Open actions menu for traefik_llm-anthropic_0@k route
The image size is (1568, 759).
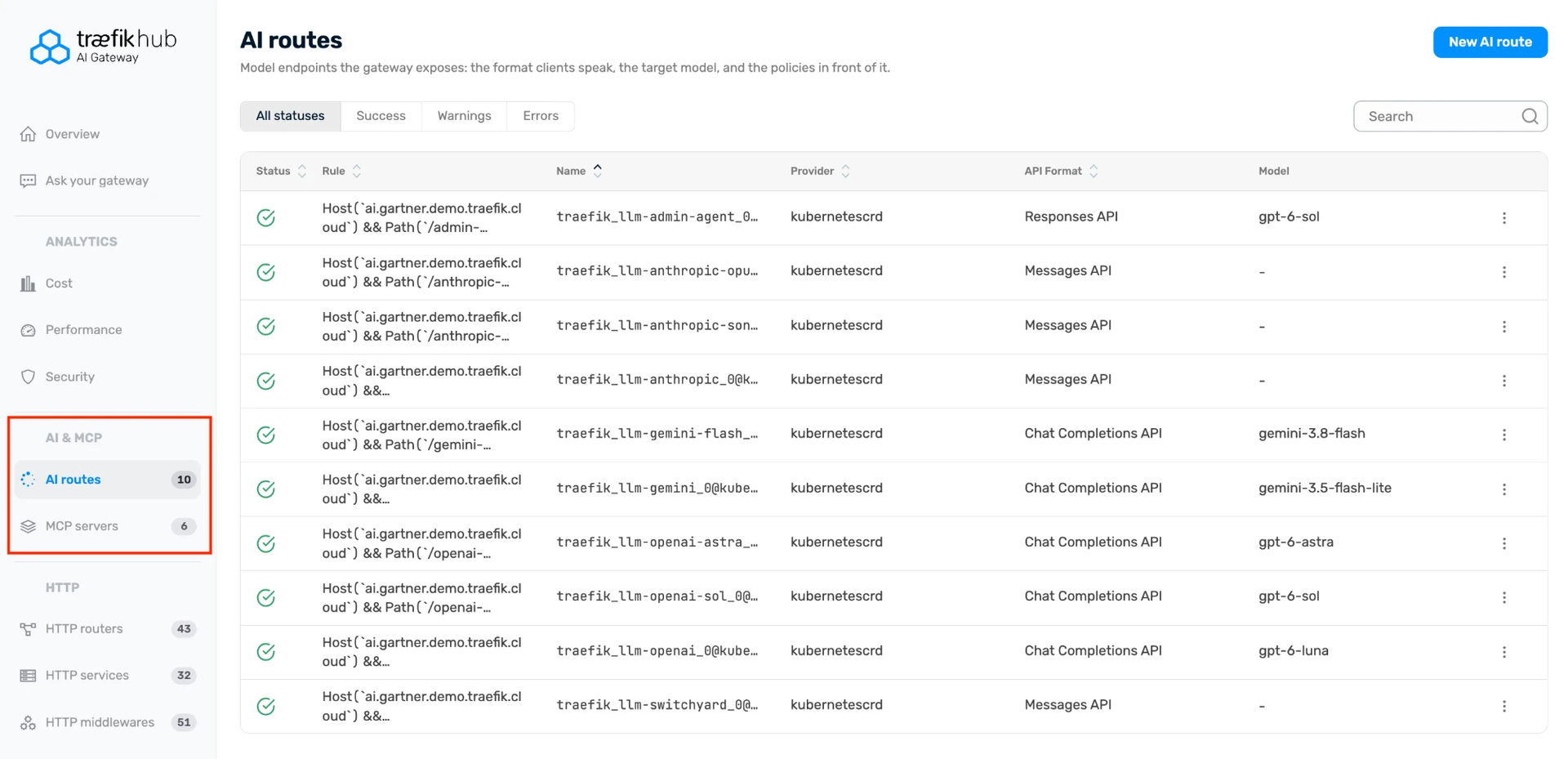1504,381
